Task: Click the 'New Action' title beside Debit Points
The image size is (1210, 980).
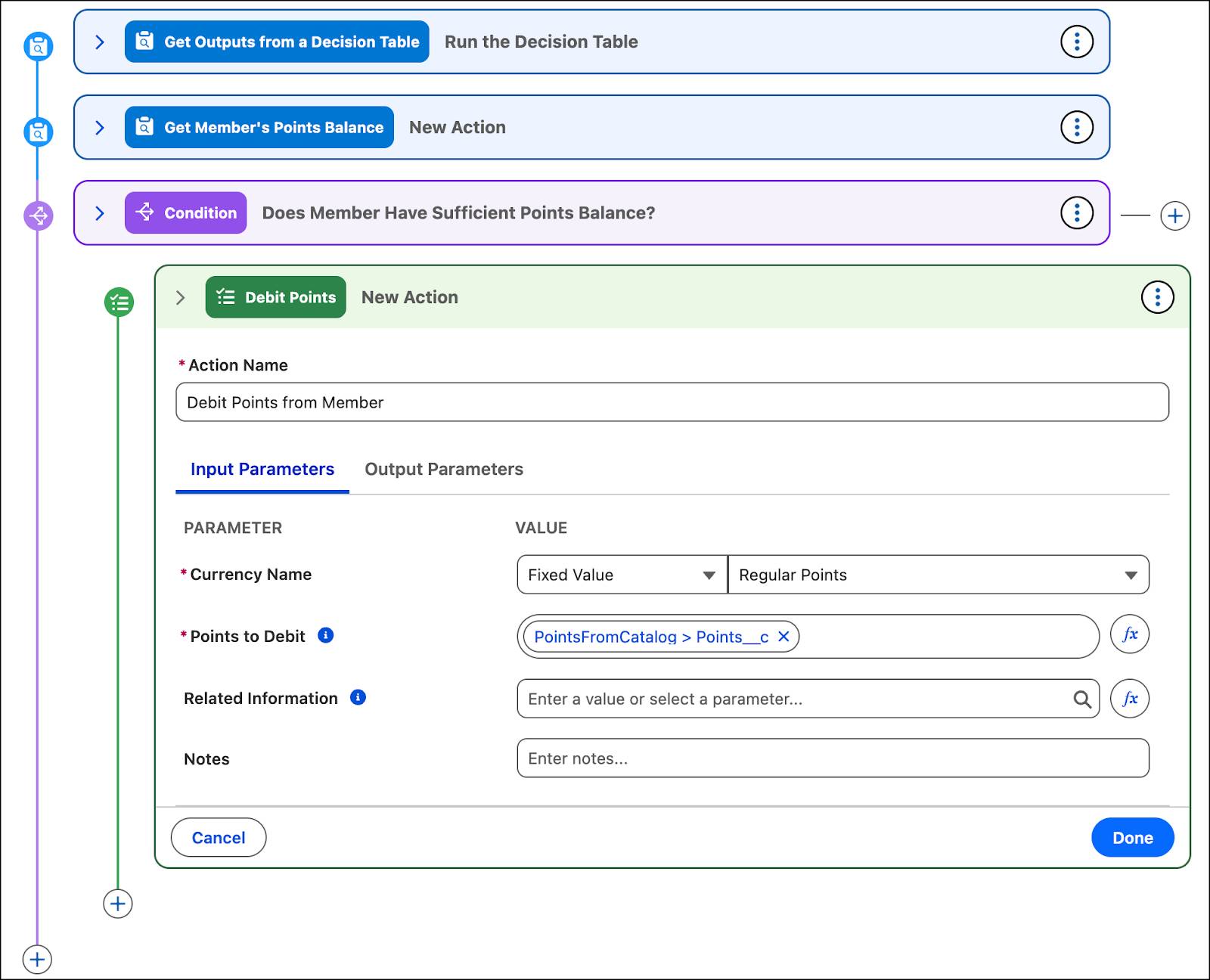Action: (410, 297)
